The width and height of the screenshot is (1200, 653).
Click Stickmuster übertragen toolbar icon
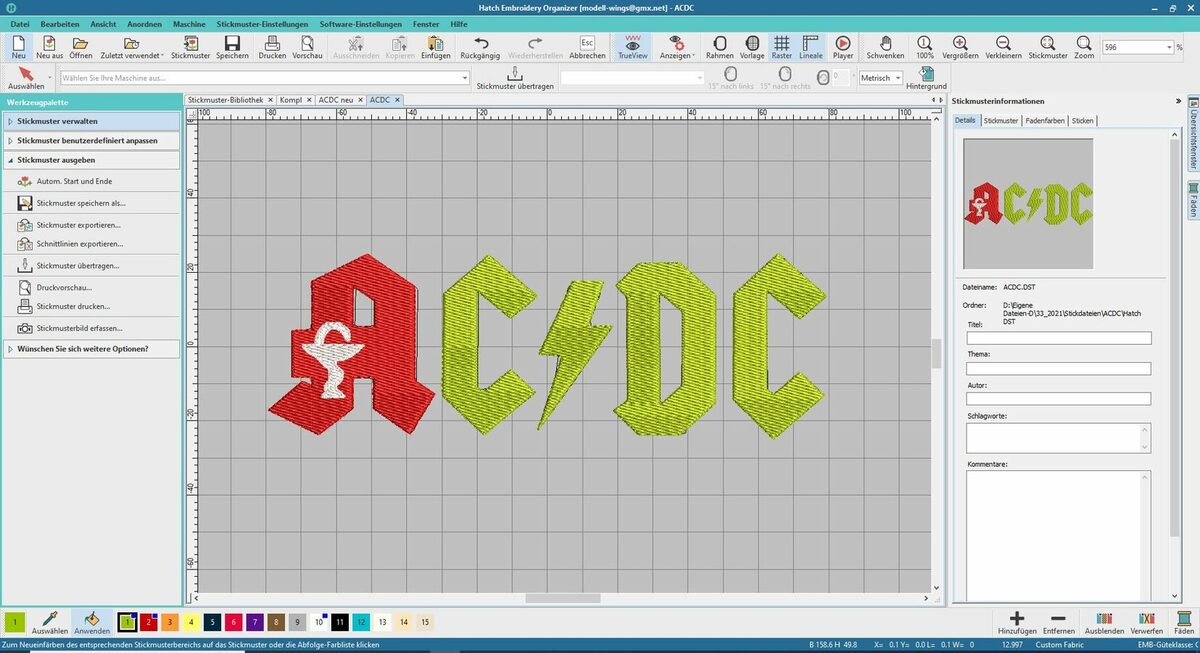[515, 79]
